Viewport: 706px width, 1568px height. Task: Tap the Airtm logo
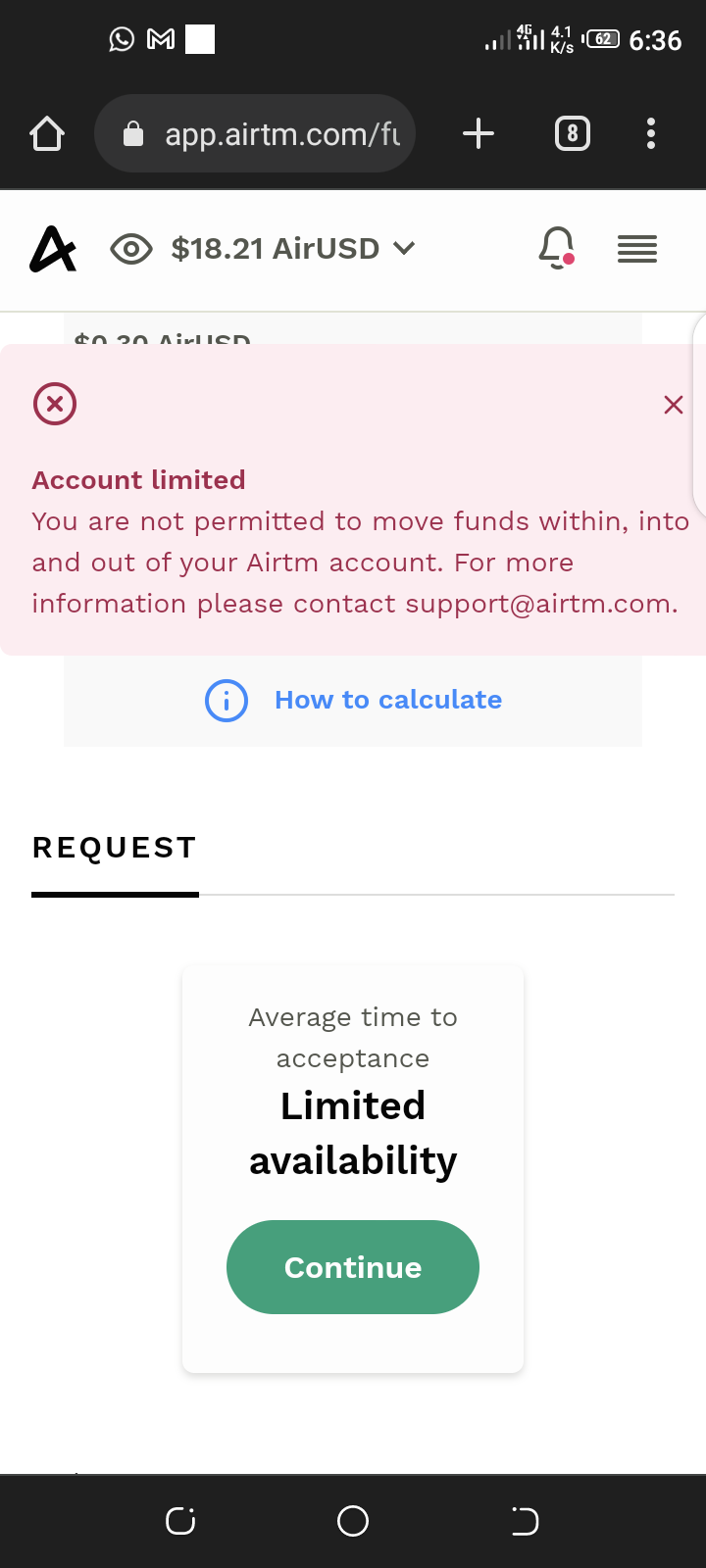53,249
